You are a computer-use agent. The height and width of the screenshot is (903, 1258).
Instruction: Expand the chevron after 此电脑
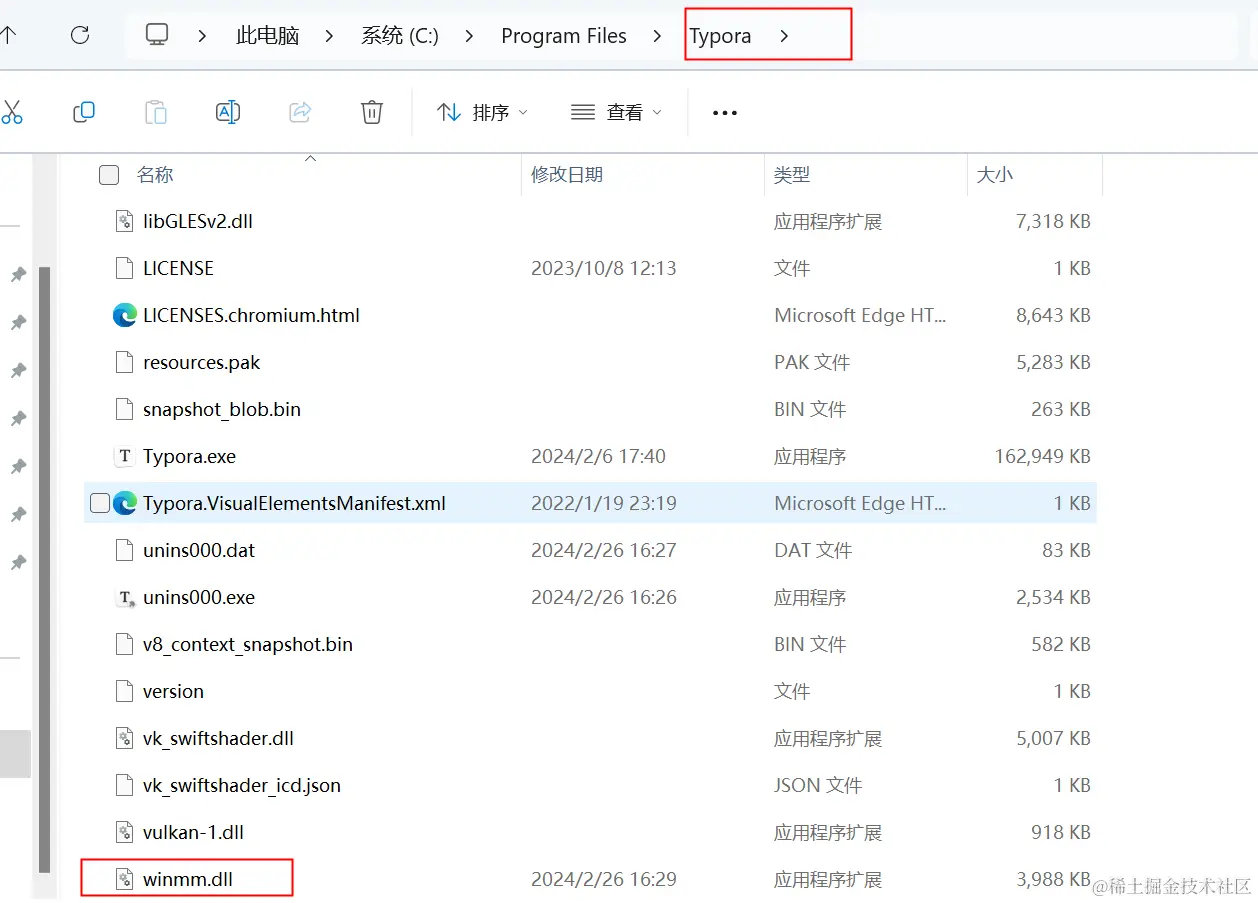(x=329, y=36)
